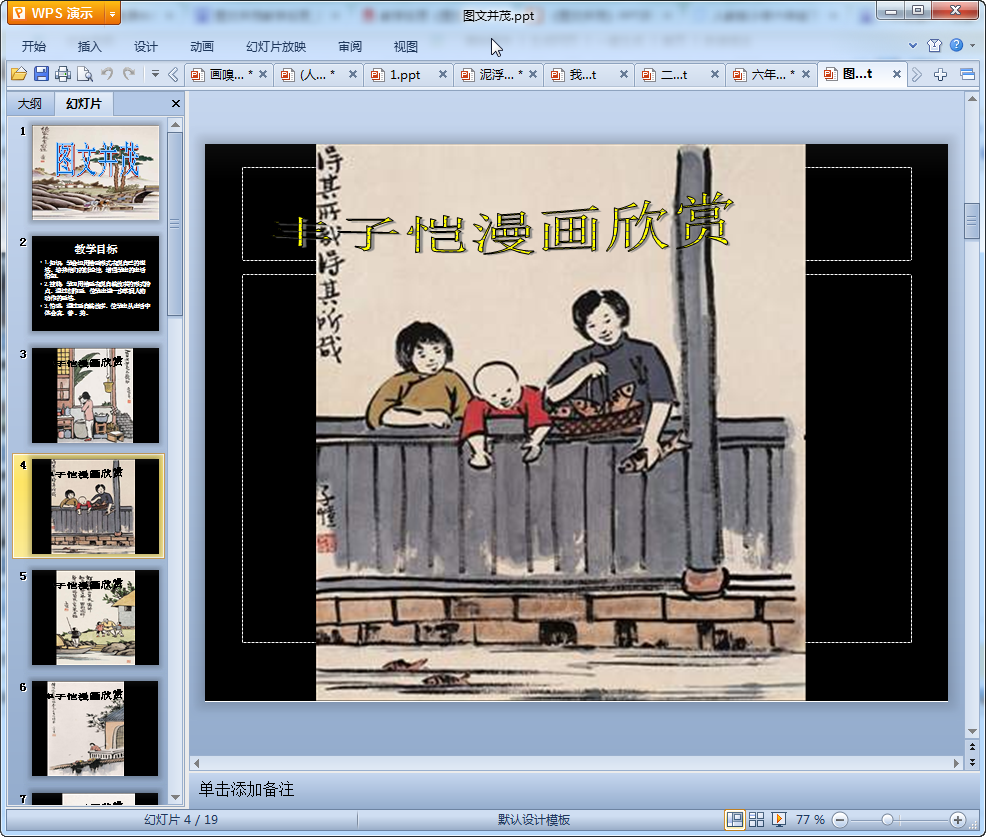The width and height of the screenshot is (986, 837).
Task: Open the 插入 menu tab
Action: pyautogui.click(x=89, y=47)
